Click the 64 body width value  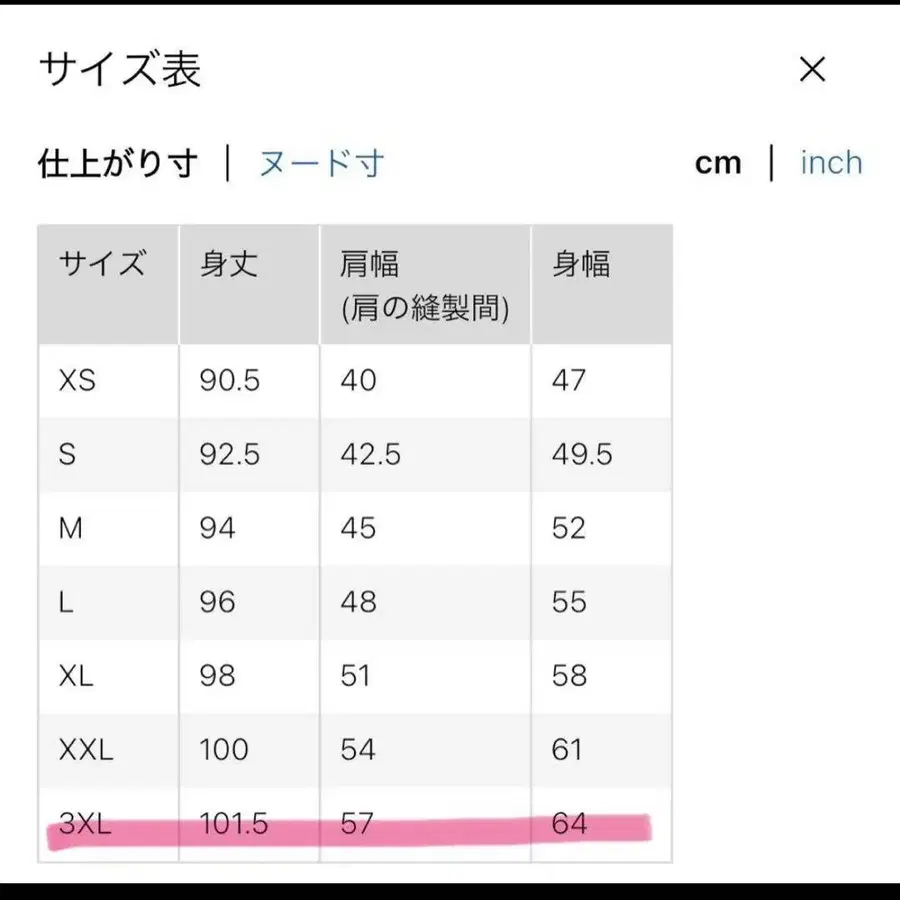click(x=569, y=824)
